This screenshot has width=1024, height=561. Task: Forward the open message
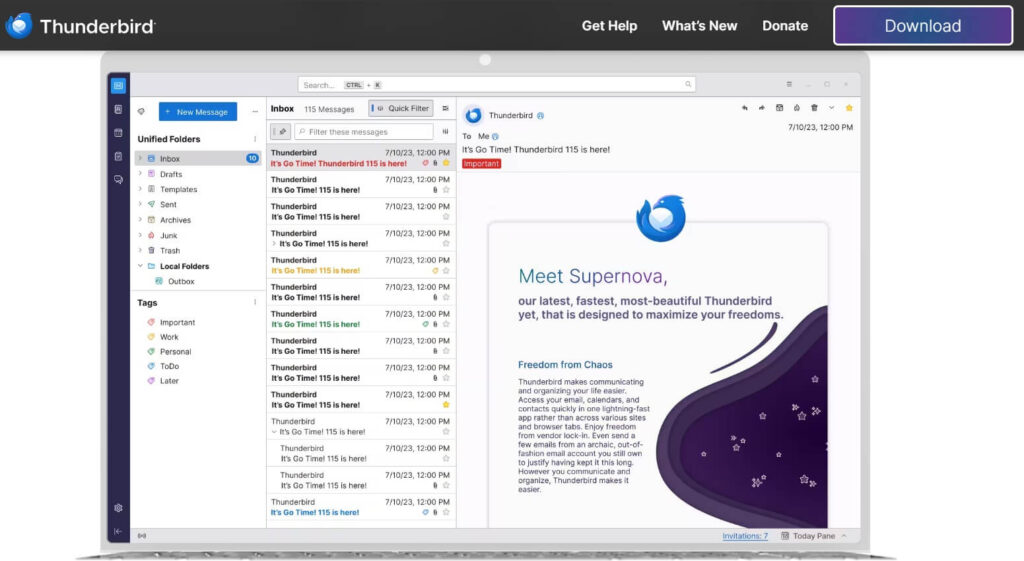click(x=761, y=108)
